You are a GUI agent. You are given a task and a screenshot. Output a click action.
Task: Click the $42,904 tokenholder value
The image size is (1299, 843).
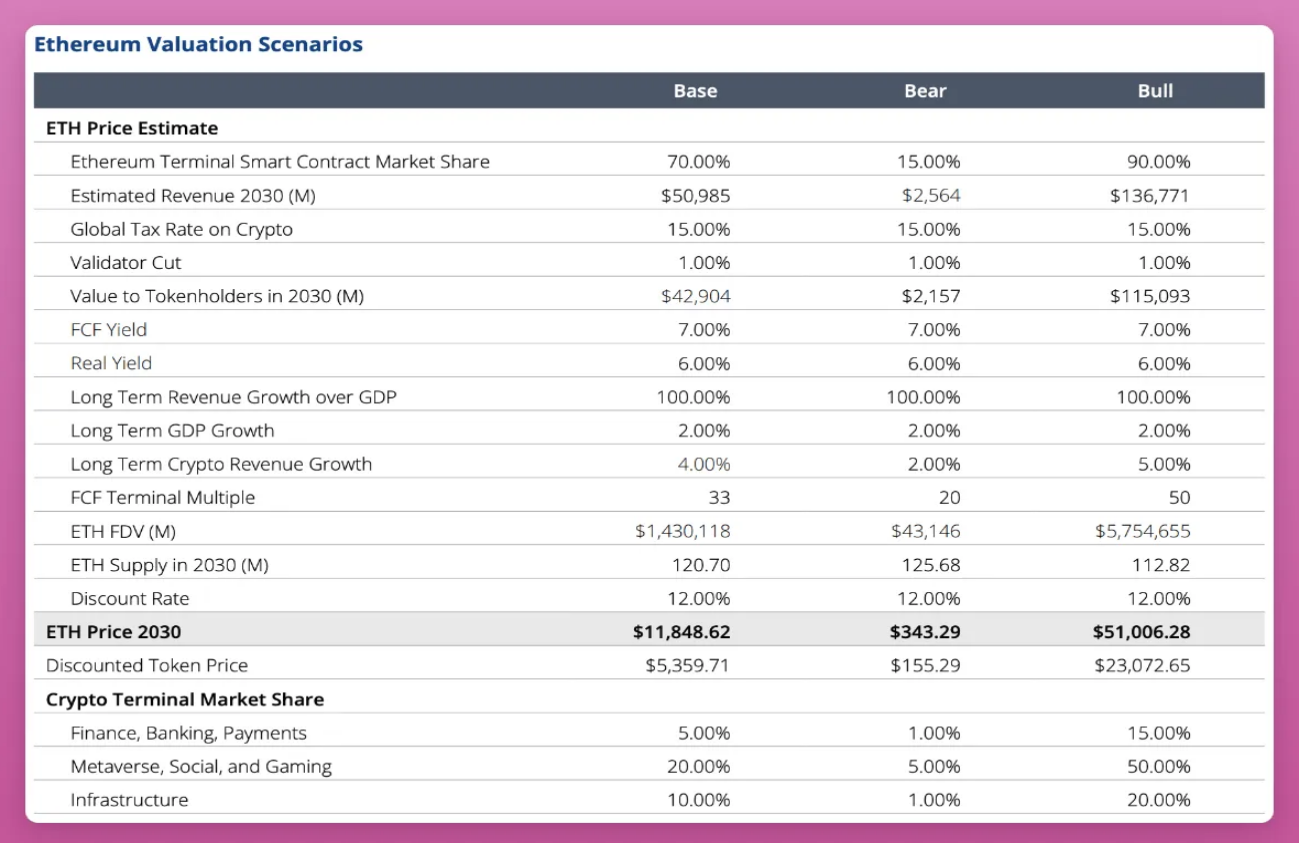tap(695, 296)
